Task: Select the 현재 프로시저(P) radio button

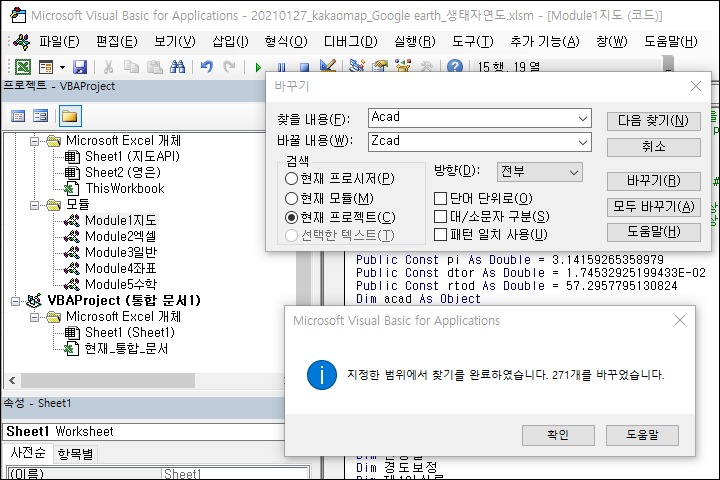Action: [291, 179]
